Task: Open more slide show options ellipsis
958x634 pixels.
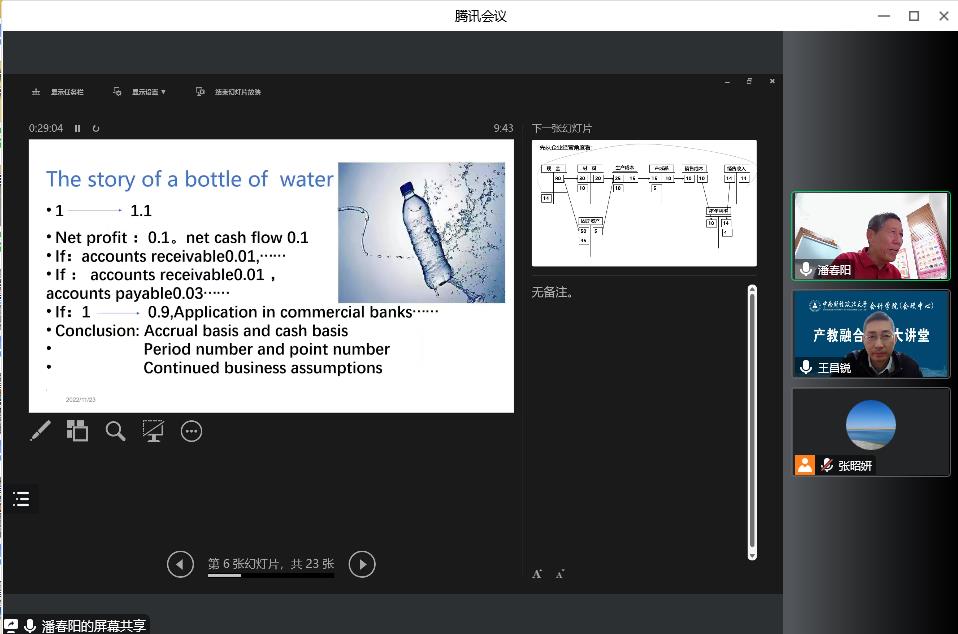Action: tap(191, 431)
